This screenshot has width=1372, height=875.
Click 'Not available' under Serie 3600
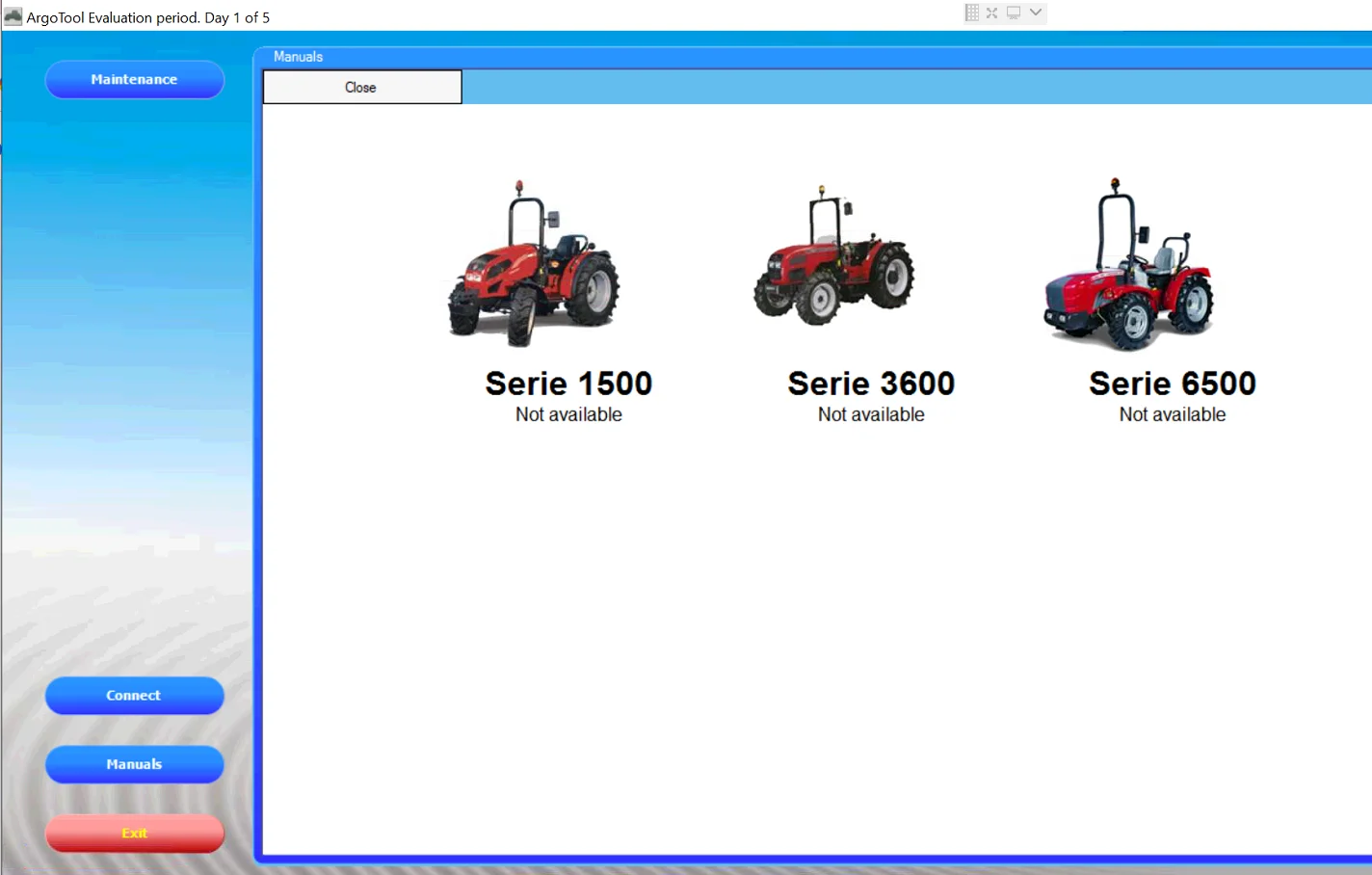pos(871,414)
